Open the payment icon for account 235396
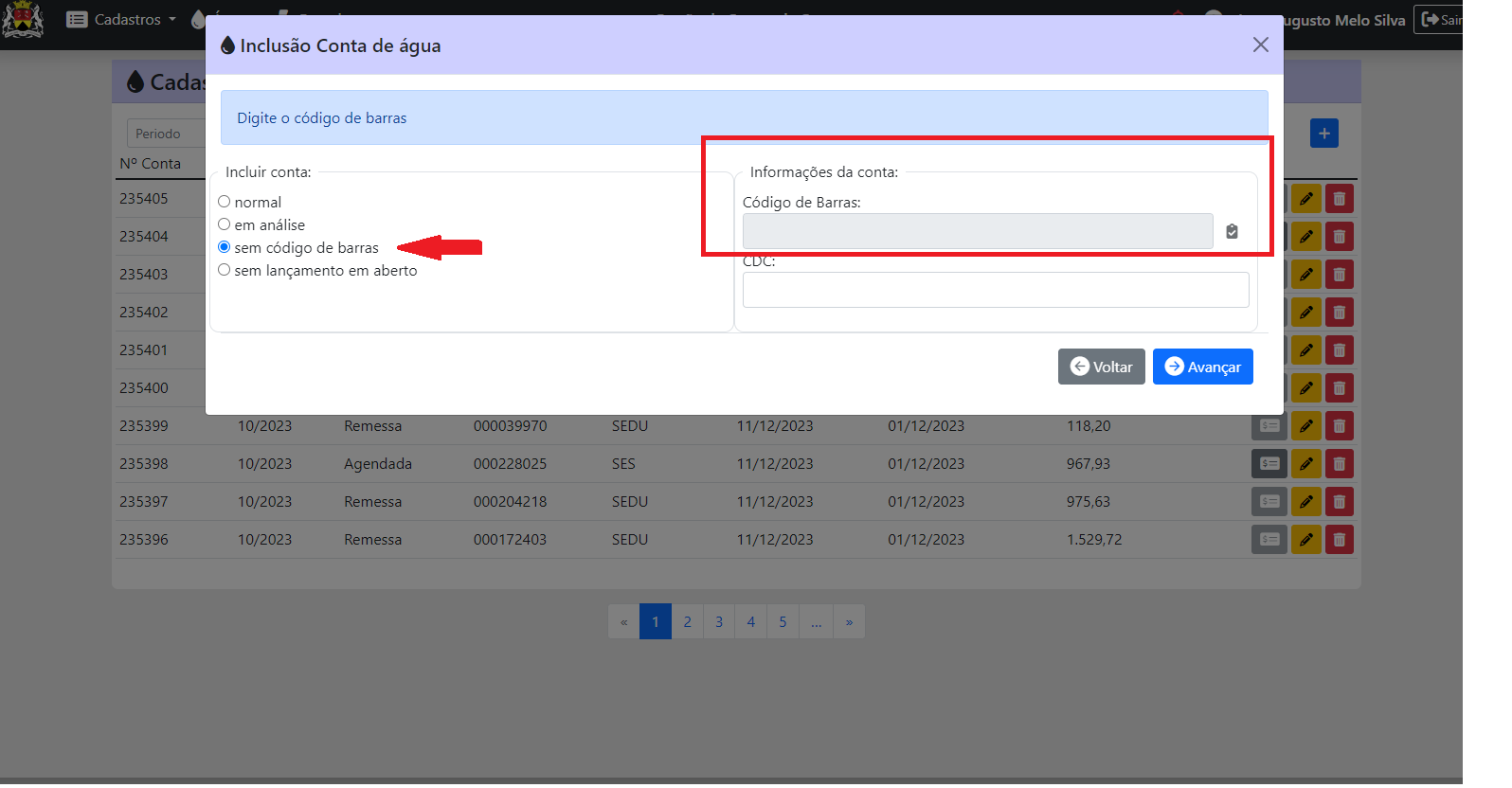 point(1269,540)
